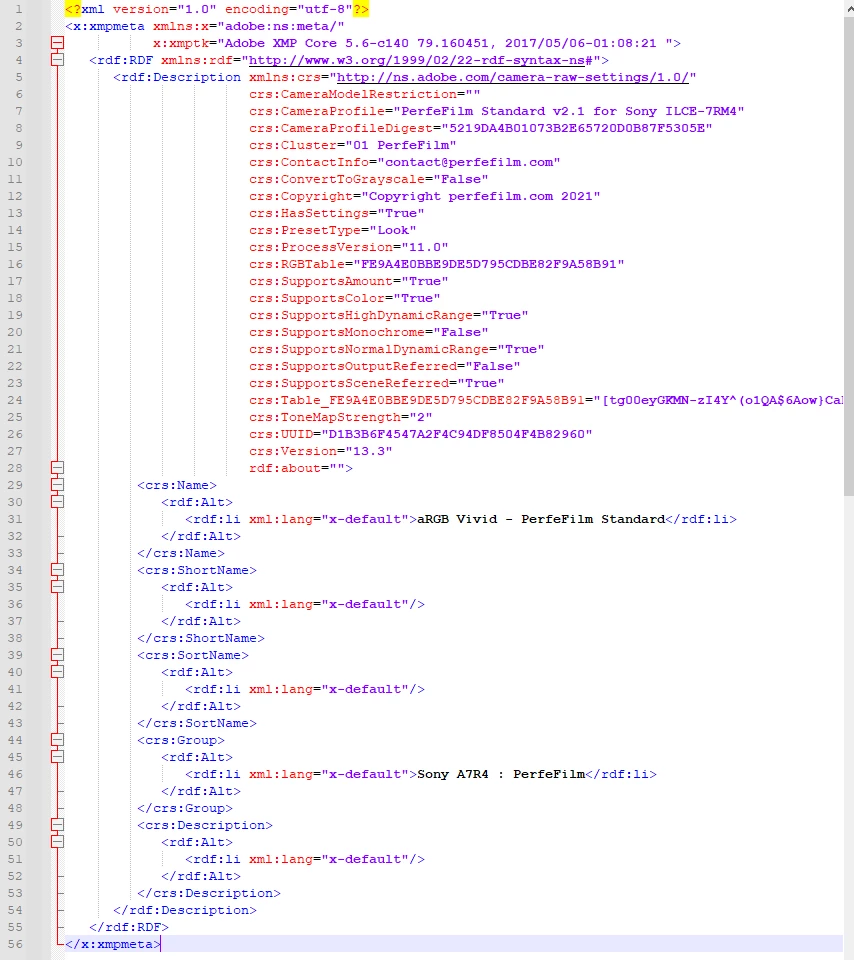Viewport: 854px width, 960px height.
Task: Click the closing </rdf:Description> tag
Action: [185, 910]
